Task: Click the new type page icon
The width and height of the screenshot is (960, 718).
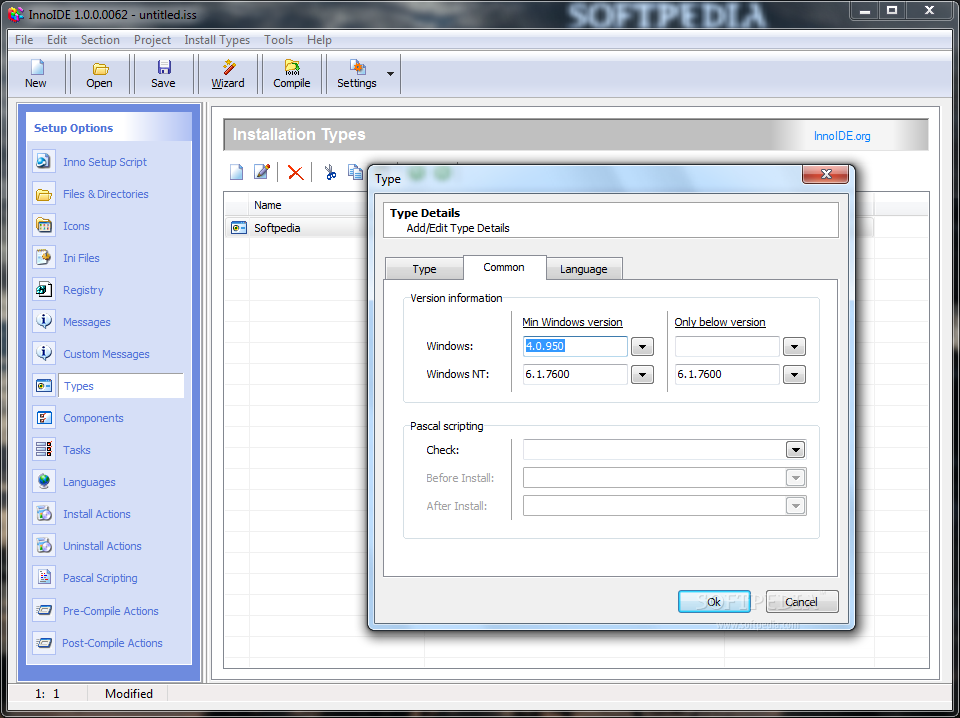Action: [x=236, y=172]
